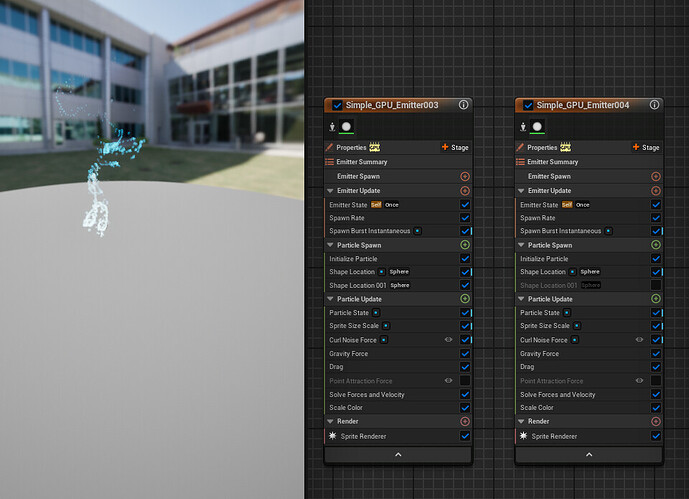Collapse Emitter Update section in Emitter003
Viewport: 689px width, 499px height.
click(330, 191)
